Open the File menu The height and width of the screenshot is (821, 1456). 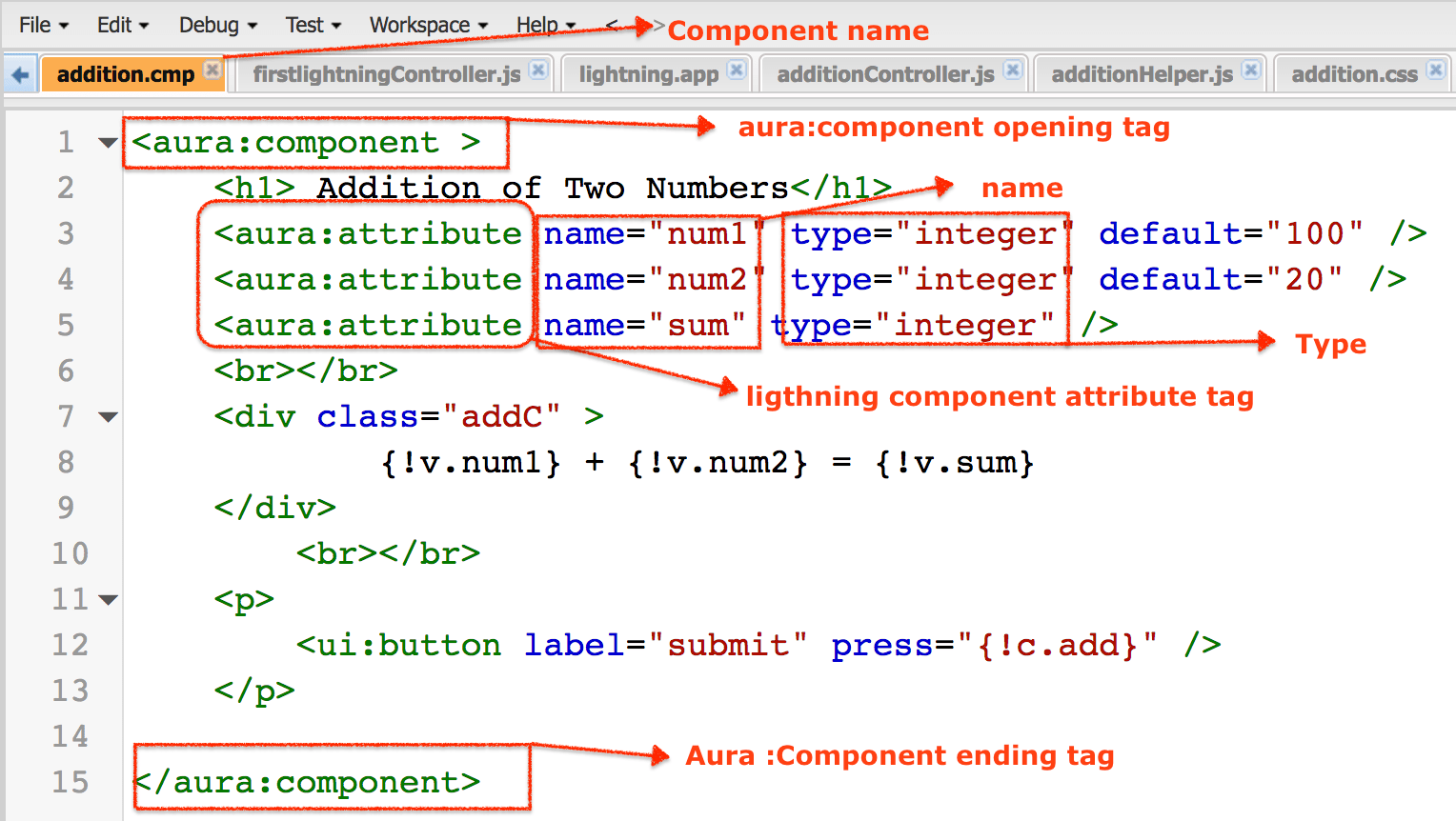[36, 25]
